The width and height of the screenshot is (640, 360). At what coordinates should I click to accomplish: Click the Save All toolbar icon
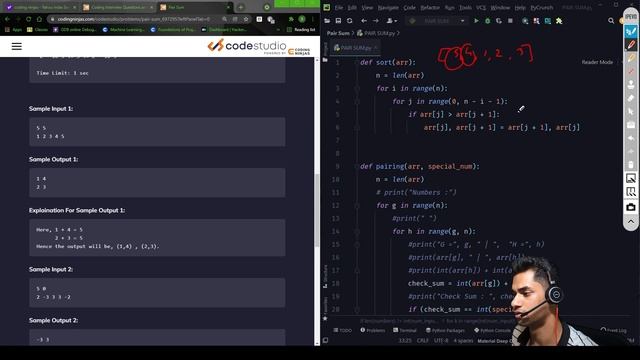point(338,21)
